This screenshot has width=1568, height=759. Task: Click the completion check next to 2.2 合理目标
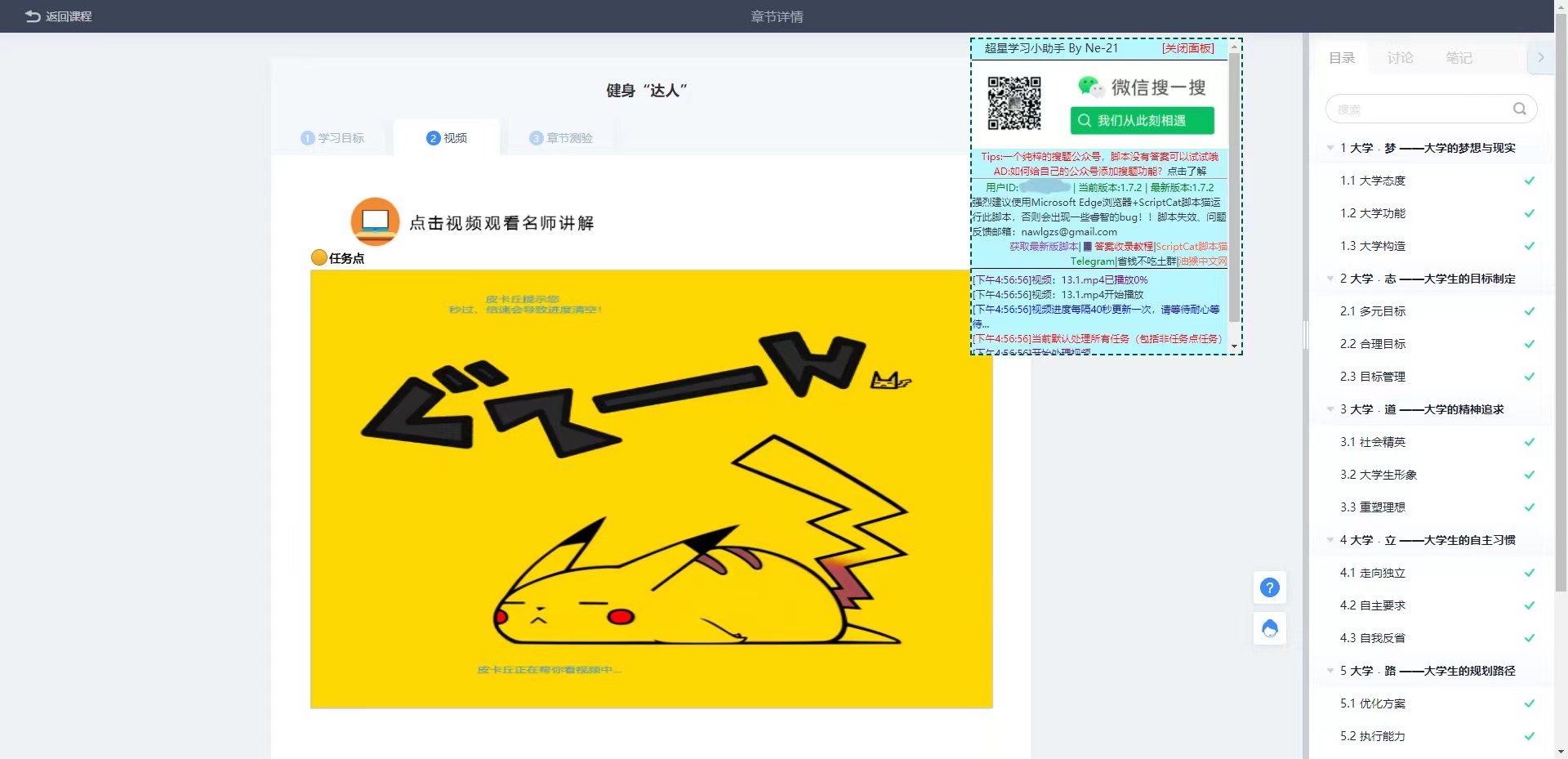click(x=1529, y=344)
